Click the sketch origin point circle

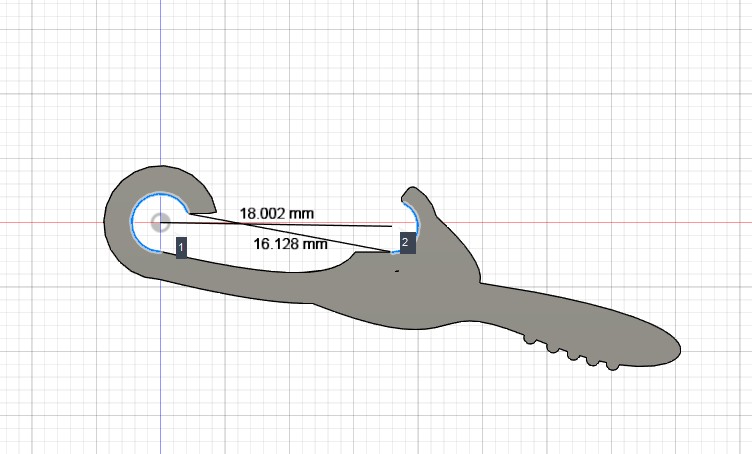160,222
